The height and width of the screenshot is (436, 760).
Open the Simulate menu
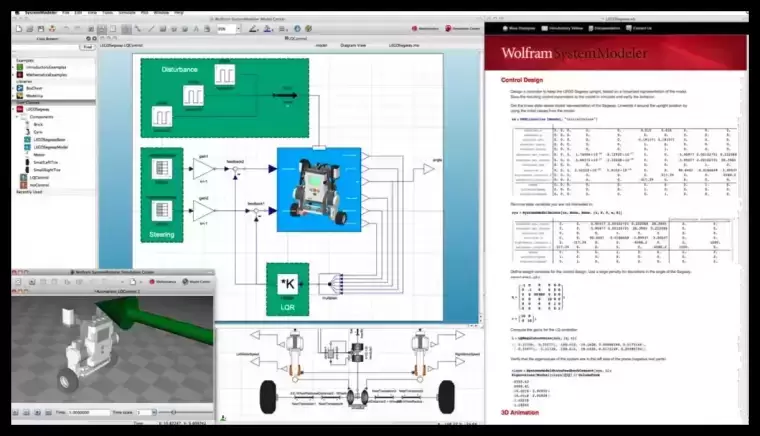pos(127,13)
